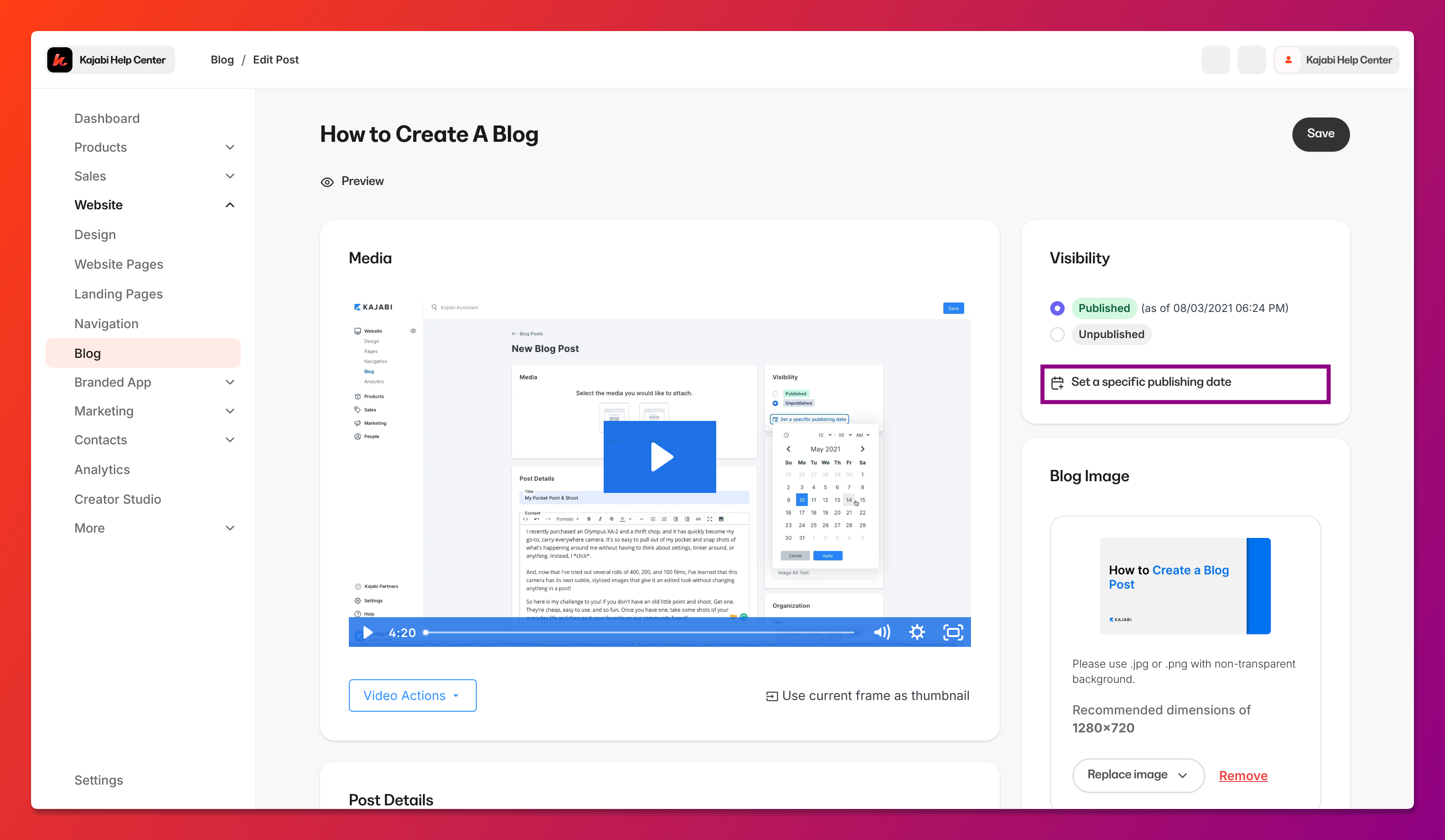Enter video fullscreen mode

pyautogui.click(x=953, y=632)
